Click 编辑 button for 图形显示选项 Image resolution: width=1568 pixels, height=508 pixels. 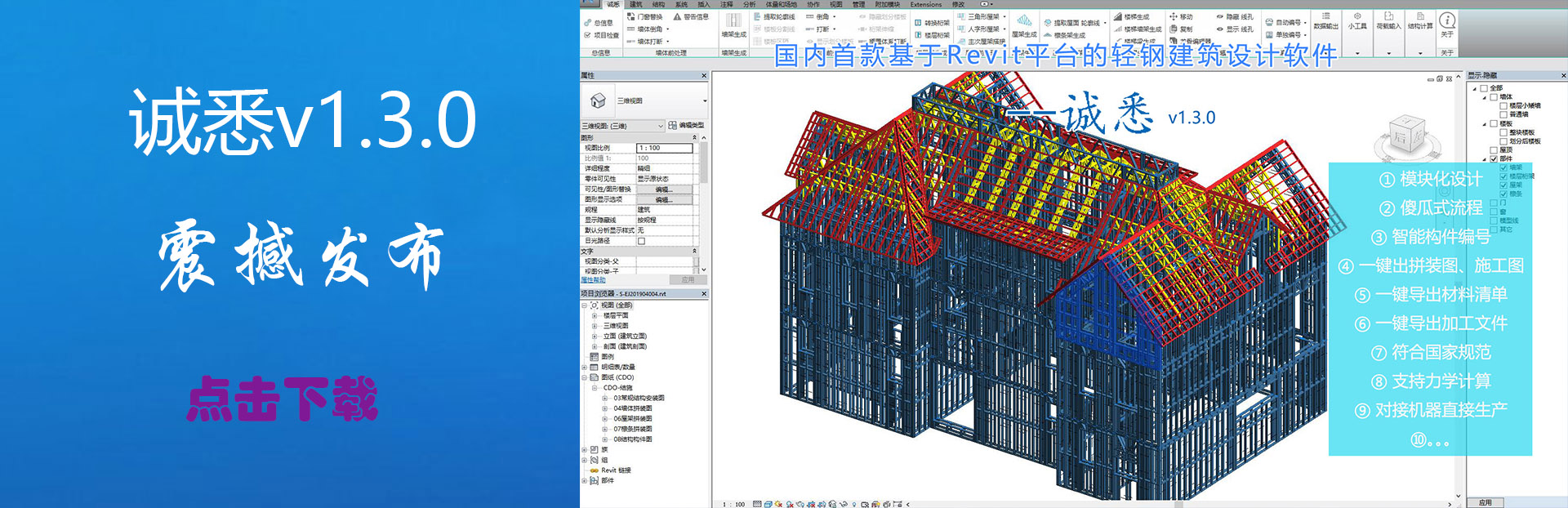coord(663,199)
